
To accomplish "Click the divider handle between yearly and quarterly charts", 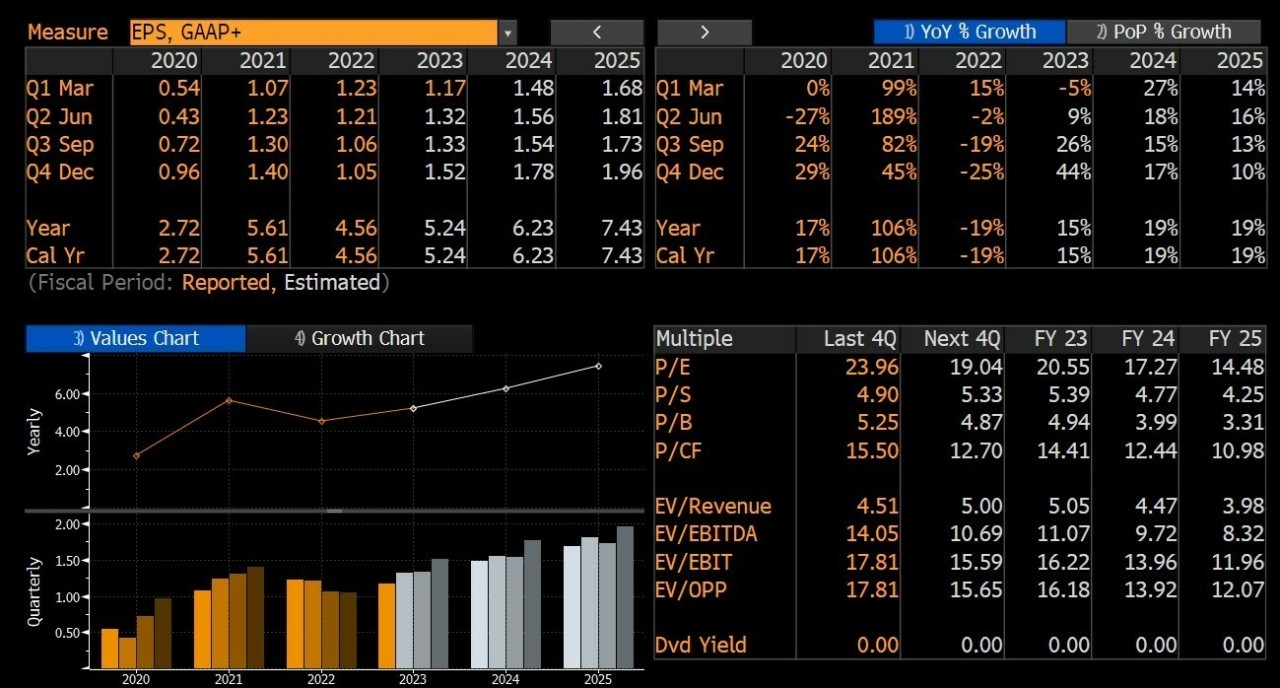I will 334,510.
